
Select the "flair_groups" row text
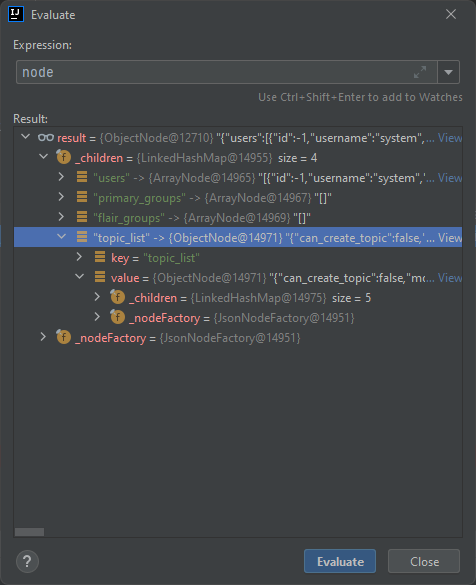[202, 218]
